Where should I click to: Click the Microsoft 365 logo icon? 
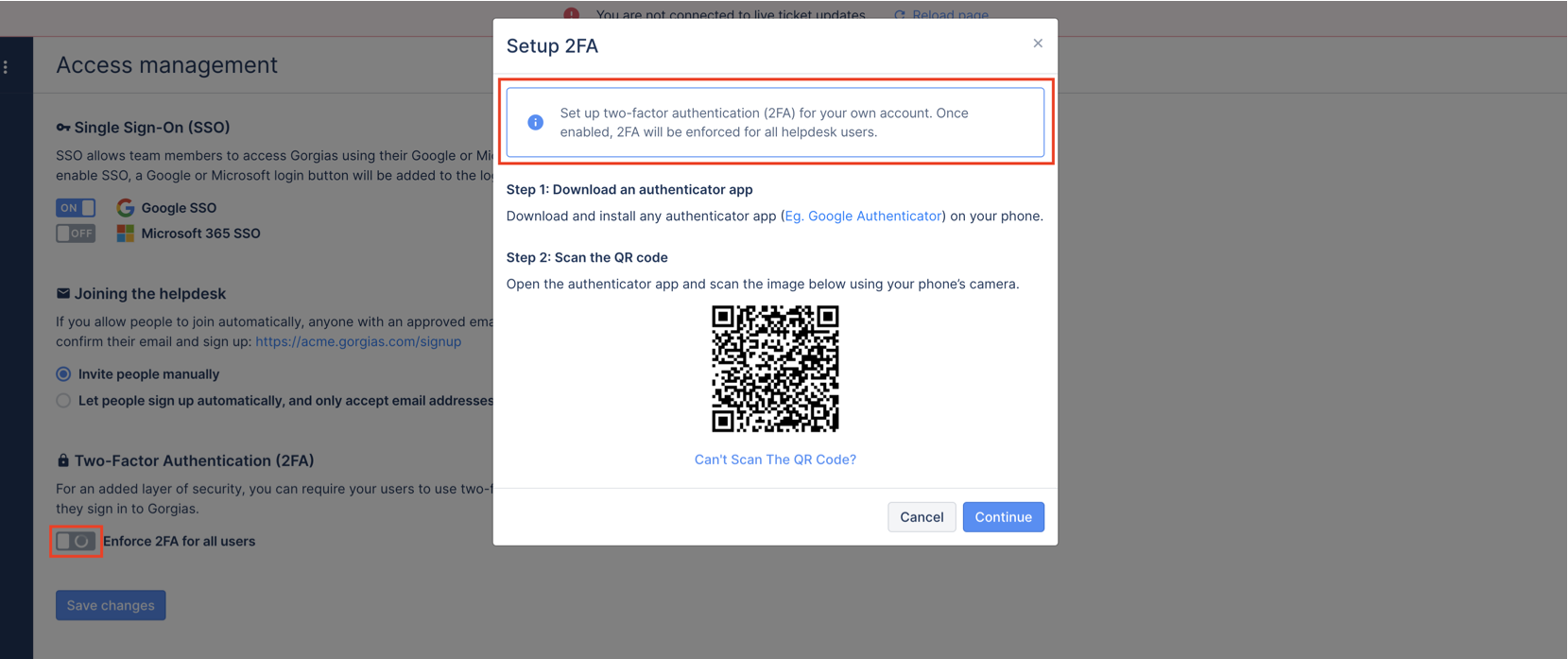(x=125, y=234)
